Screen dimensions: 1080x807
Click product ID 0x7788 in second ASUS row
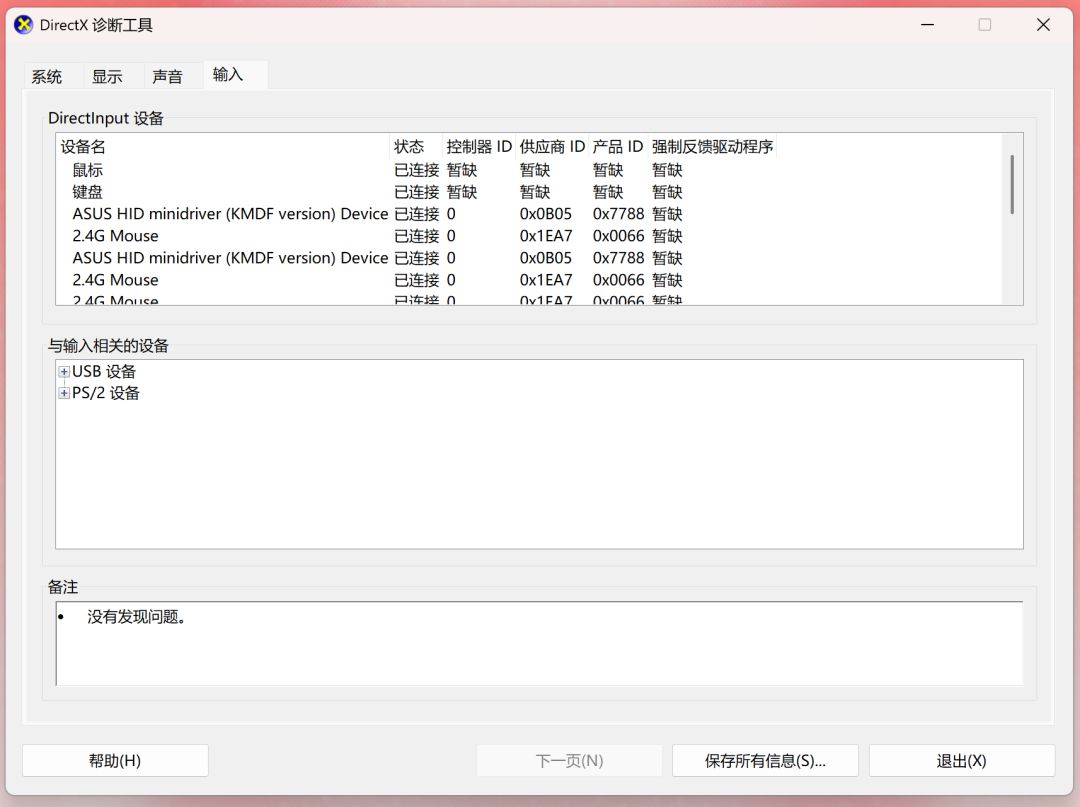[619, 258]
